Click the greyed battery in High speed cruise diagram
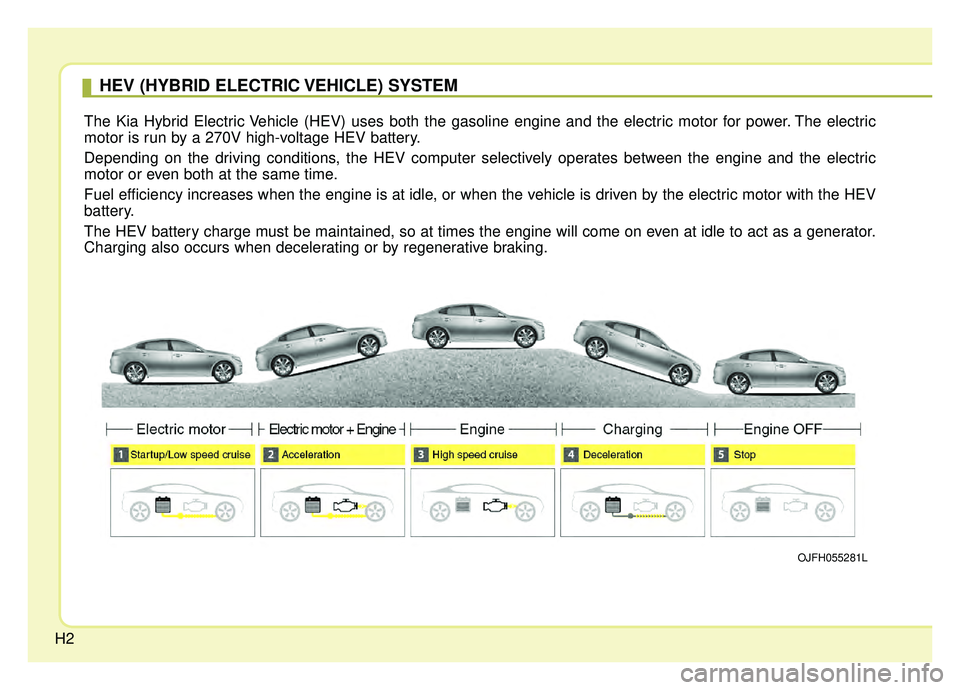Viewport: 960px width, 690px height. click(463, 504)
